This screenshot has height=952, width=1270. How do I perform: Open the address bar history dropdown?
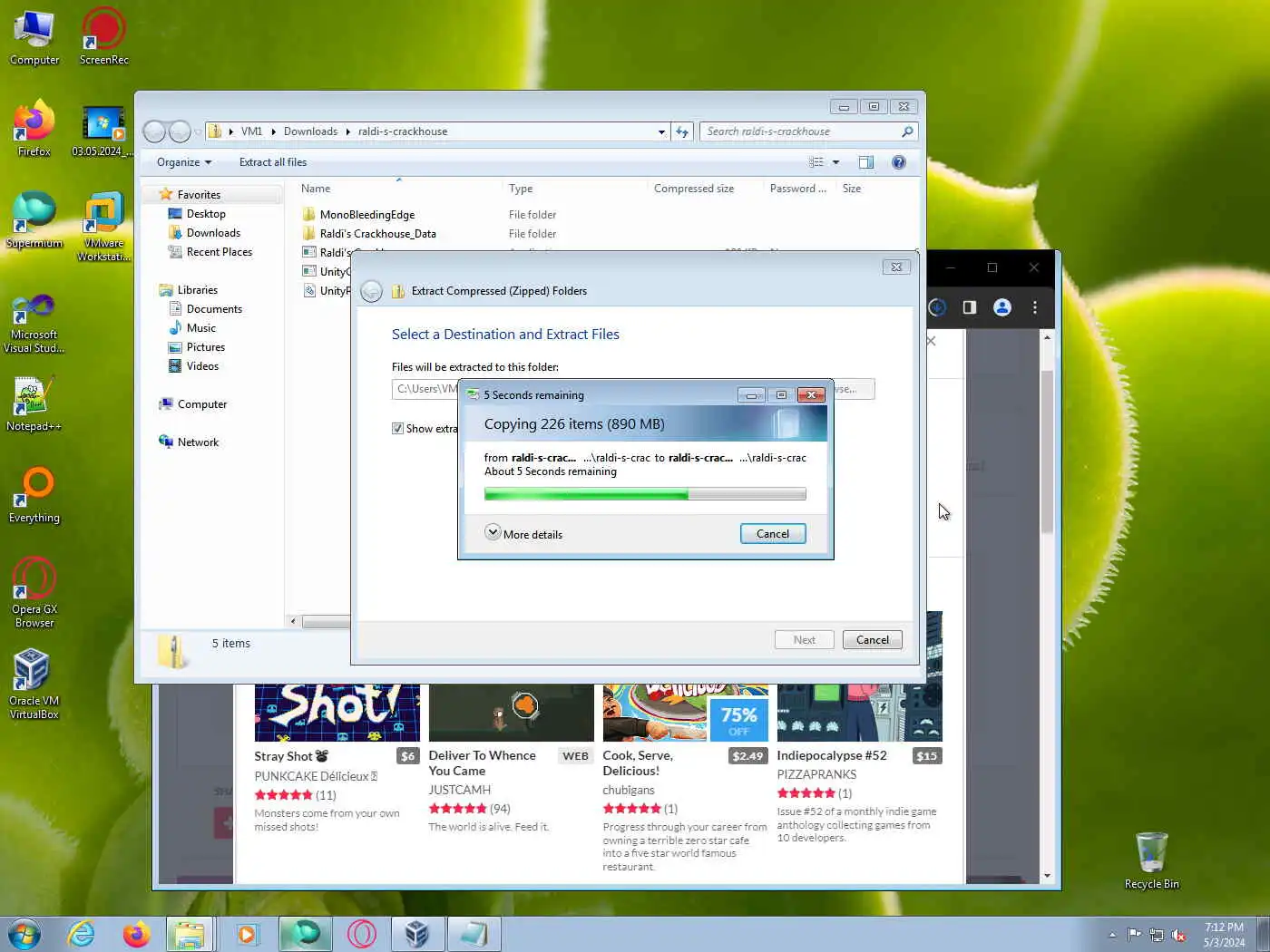coord(661,131)
